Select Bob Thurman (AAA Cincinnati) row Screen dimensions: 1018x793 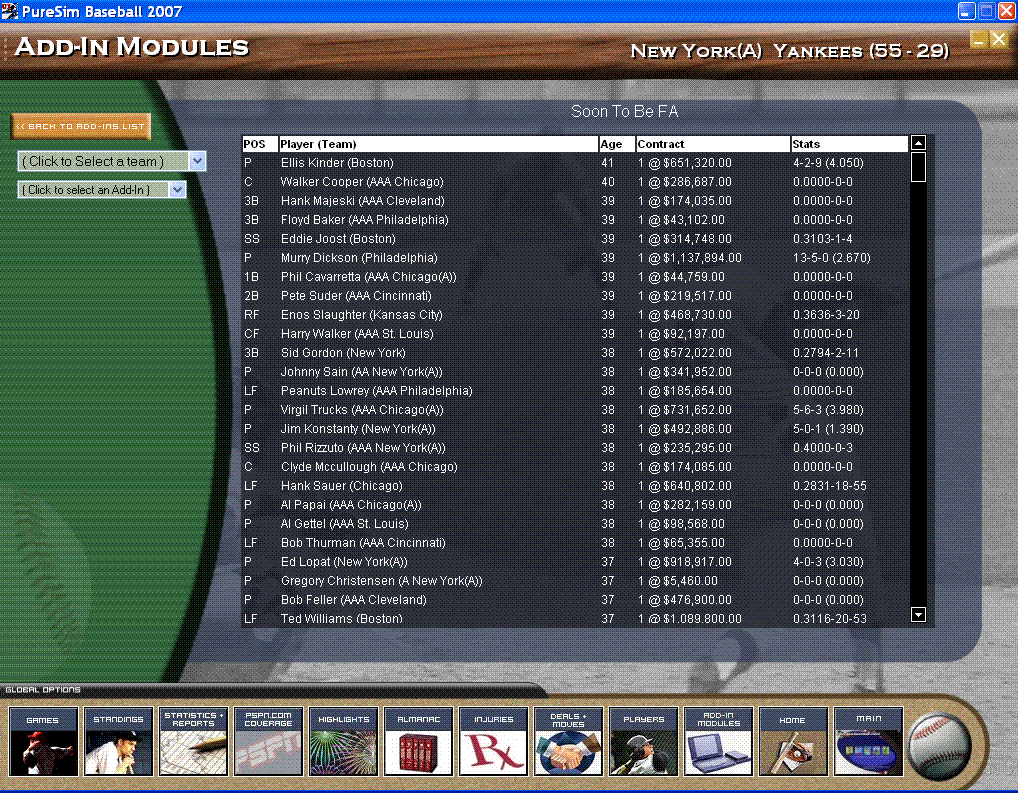[575, 543]
